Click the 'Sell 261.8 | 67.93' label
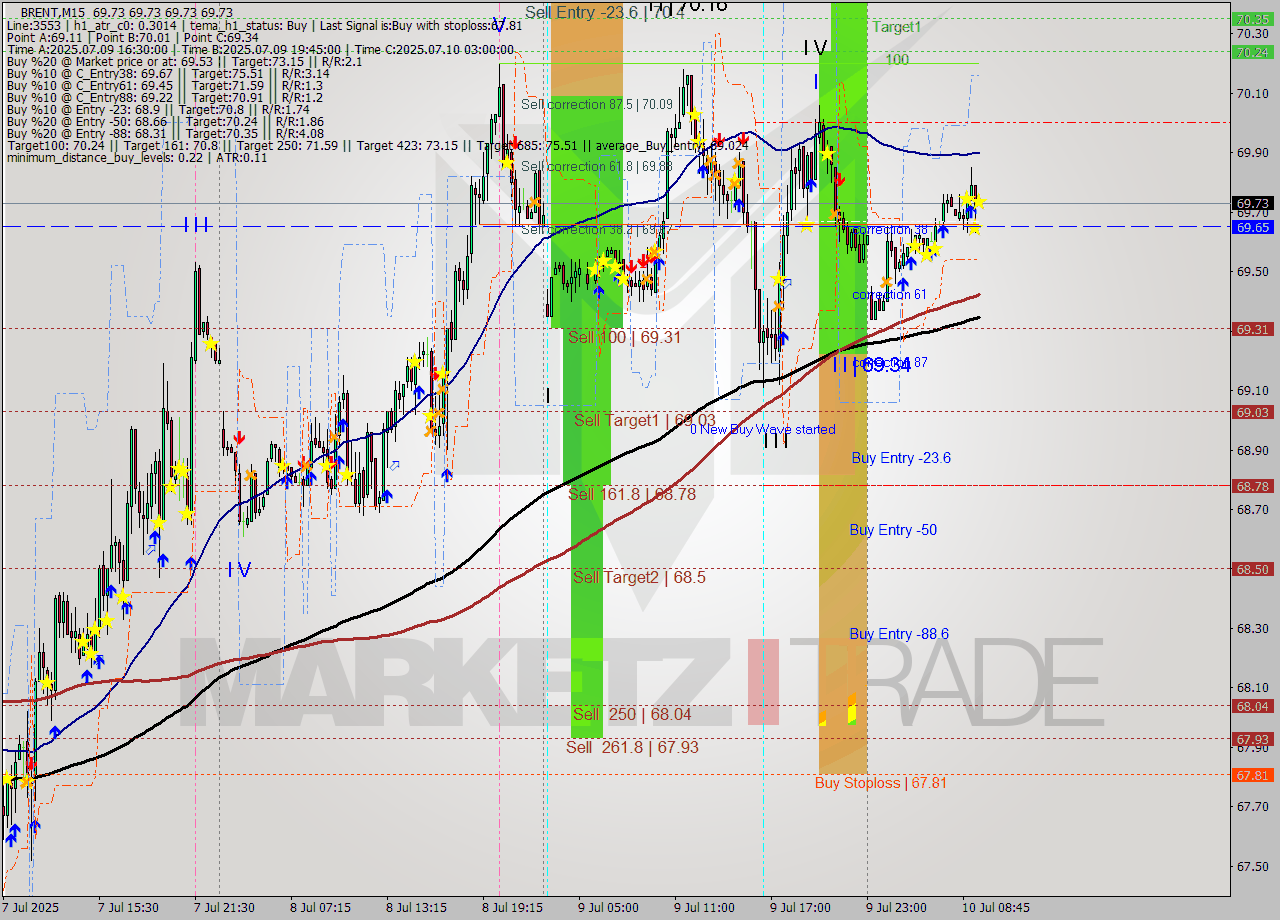 pyautogui.click(x=630, y=747)
